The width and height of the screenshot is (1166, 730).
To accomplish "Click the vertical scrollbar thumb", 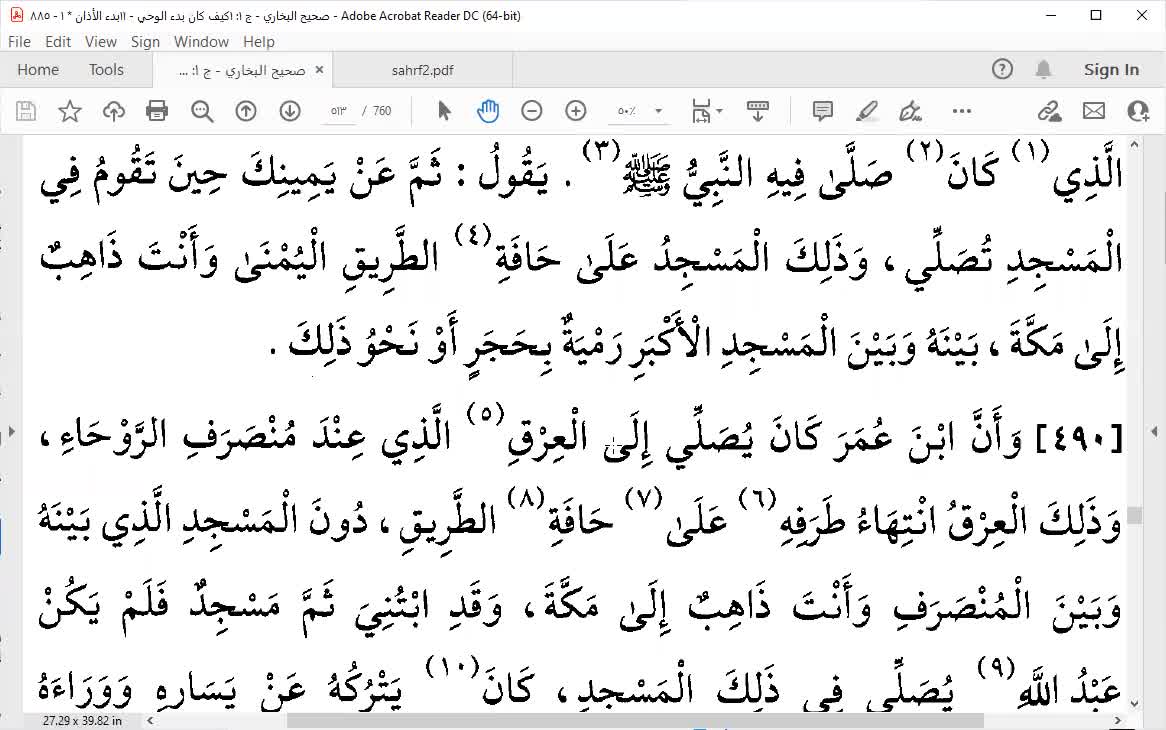I will coord(1134,515).
